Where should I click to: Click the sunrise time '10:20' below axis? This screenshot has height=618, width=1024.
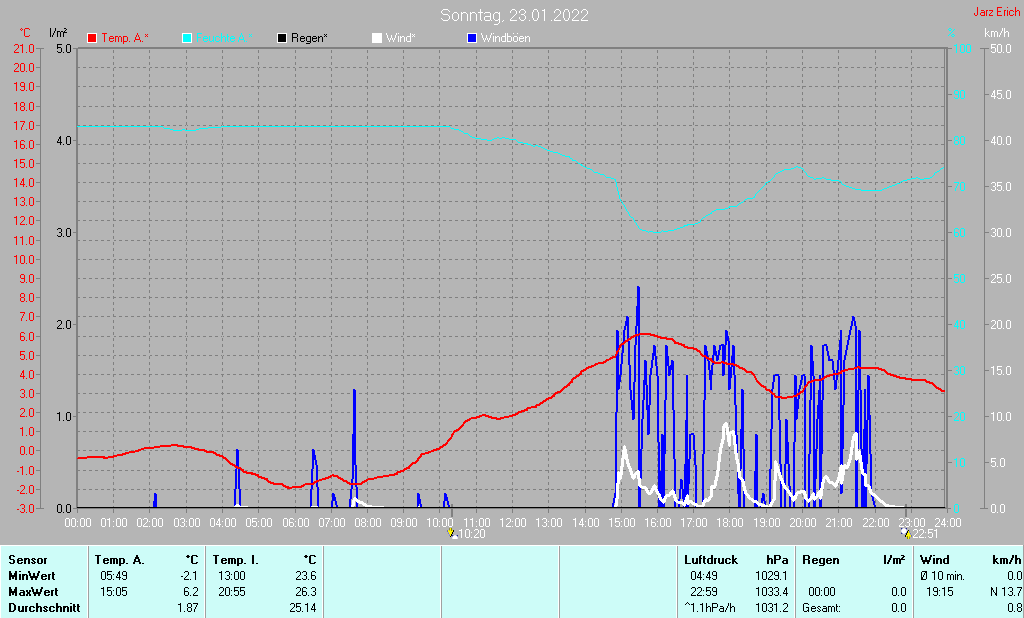click(472, 534)
